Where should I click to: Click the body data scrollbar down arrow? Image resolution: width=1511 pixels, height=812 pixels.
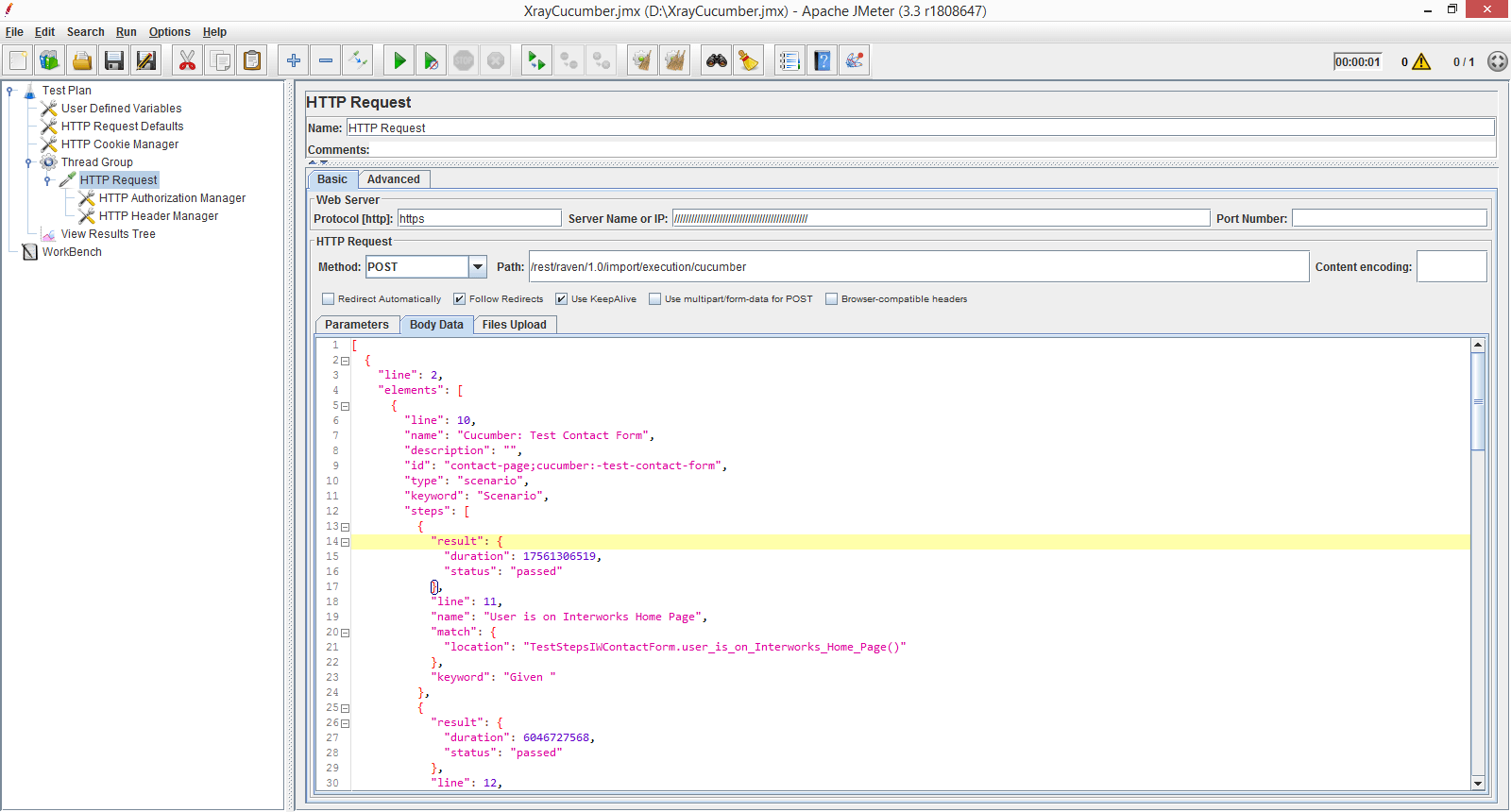[1478, 783]
